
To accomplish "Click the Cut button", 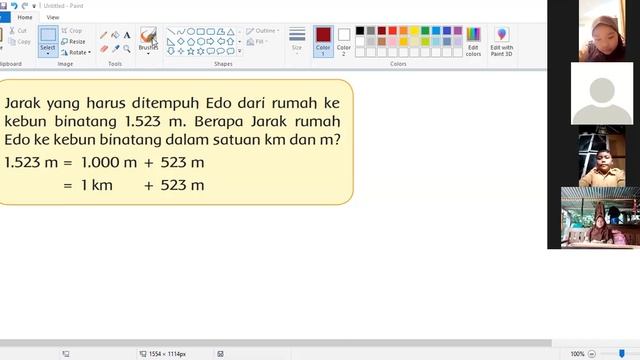I will point(18,31).
